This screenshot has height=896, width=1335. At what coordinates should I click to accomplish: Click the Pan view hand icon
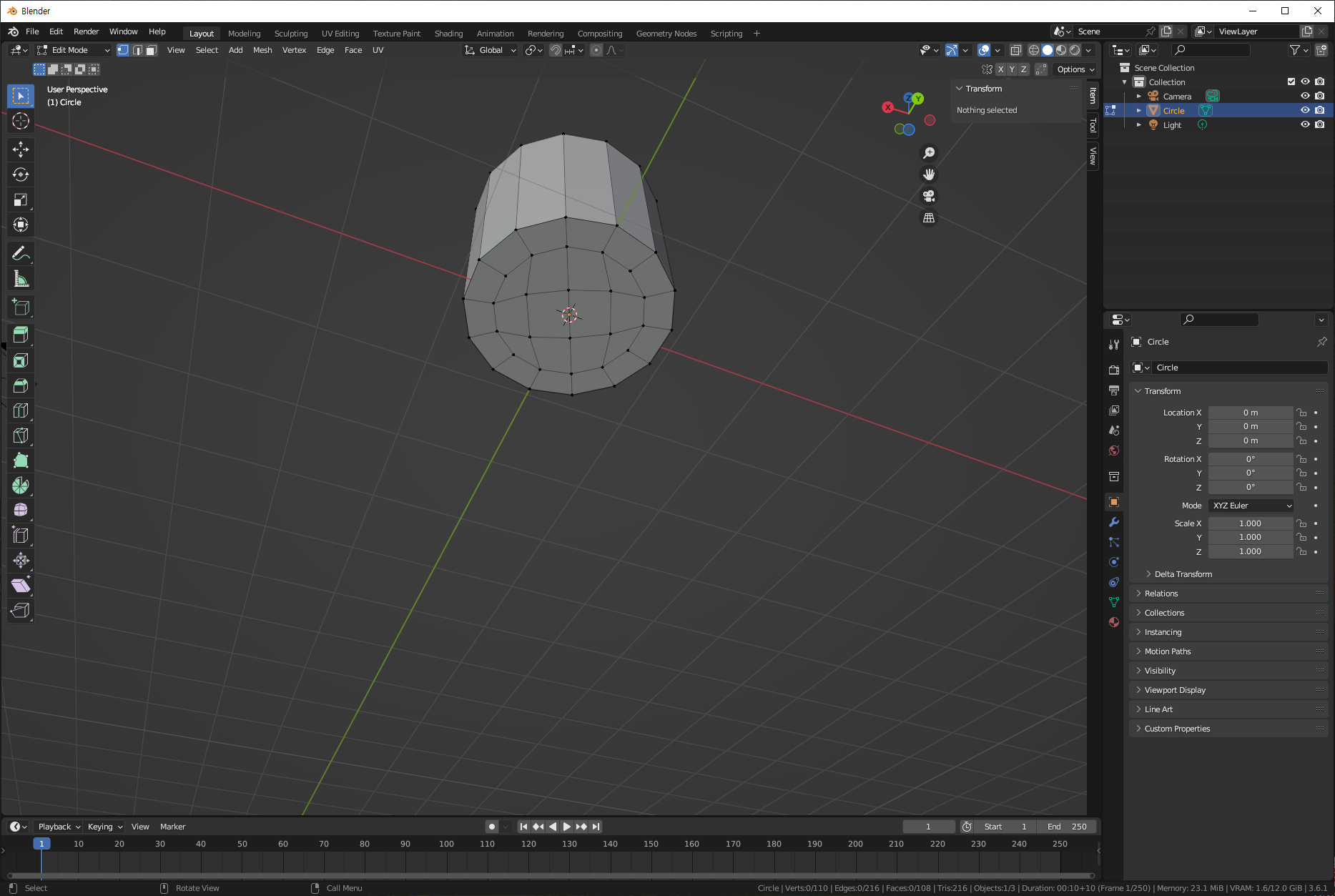(x=929, y=174)
